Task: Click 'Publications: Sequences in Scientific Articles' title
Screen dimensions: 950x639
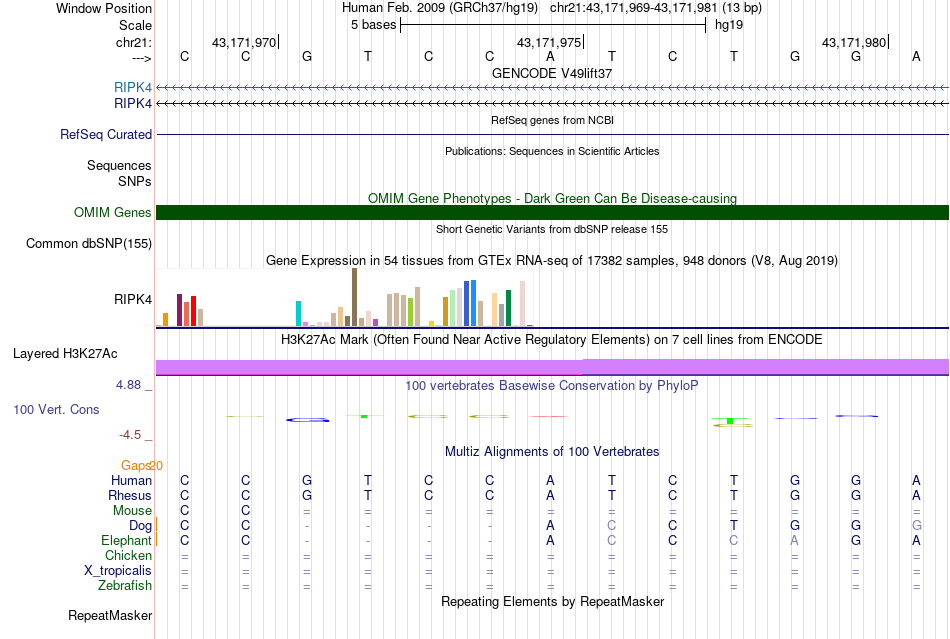Action: tap(552, 151)
